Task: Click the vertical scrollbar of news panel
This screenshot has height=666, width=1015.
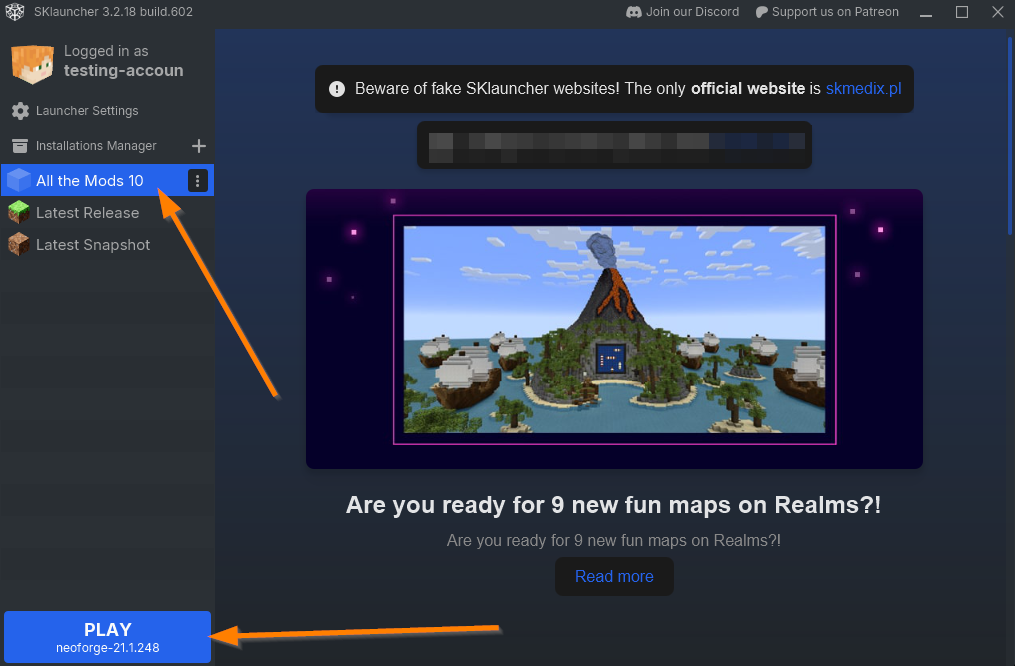Action: [x=1010, y=137]
